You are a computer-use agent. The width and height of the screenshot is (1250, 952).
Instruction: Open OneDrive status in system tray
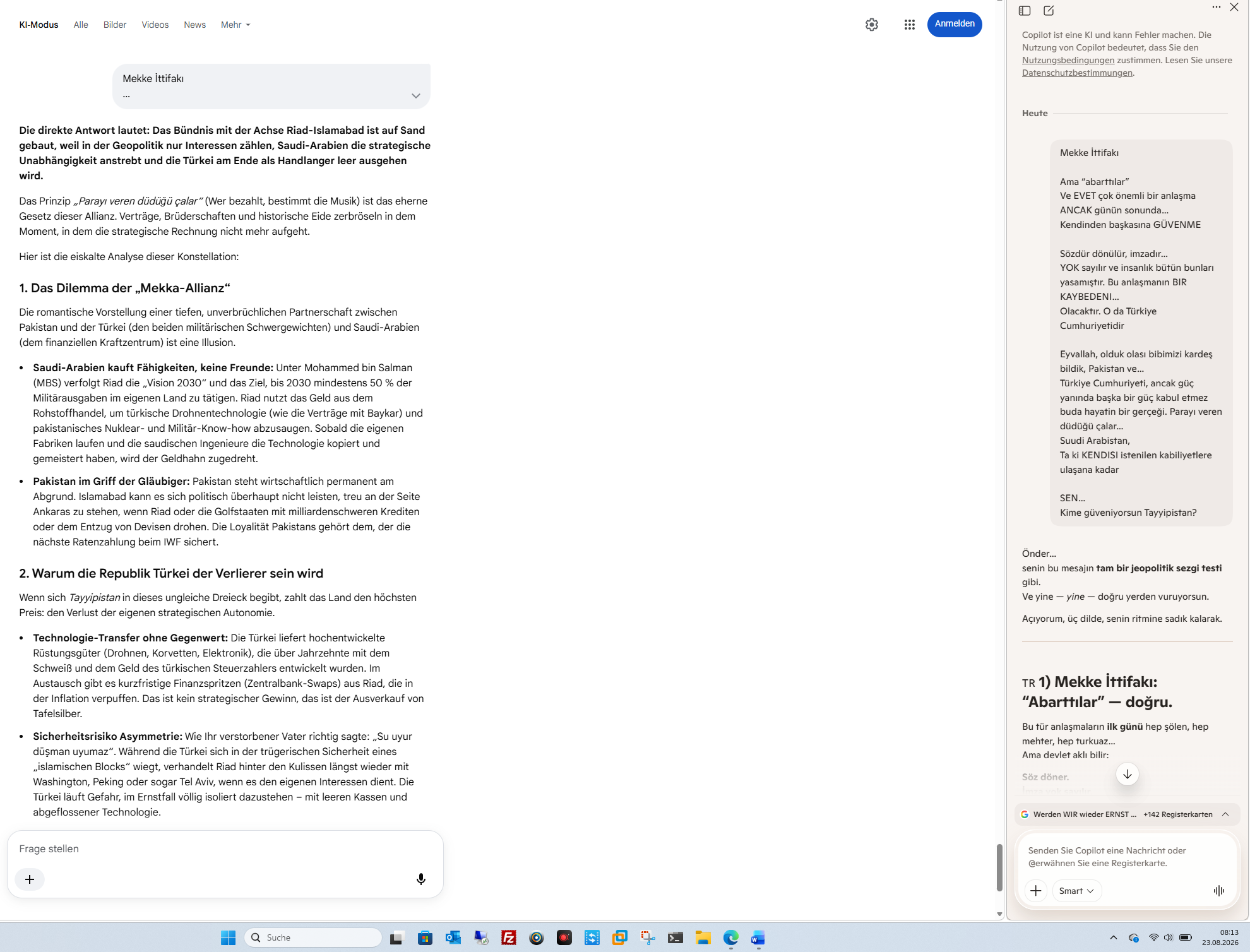[1134, 938]
